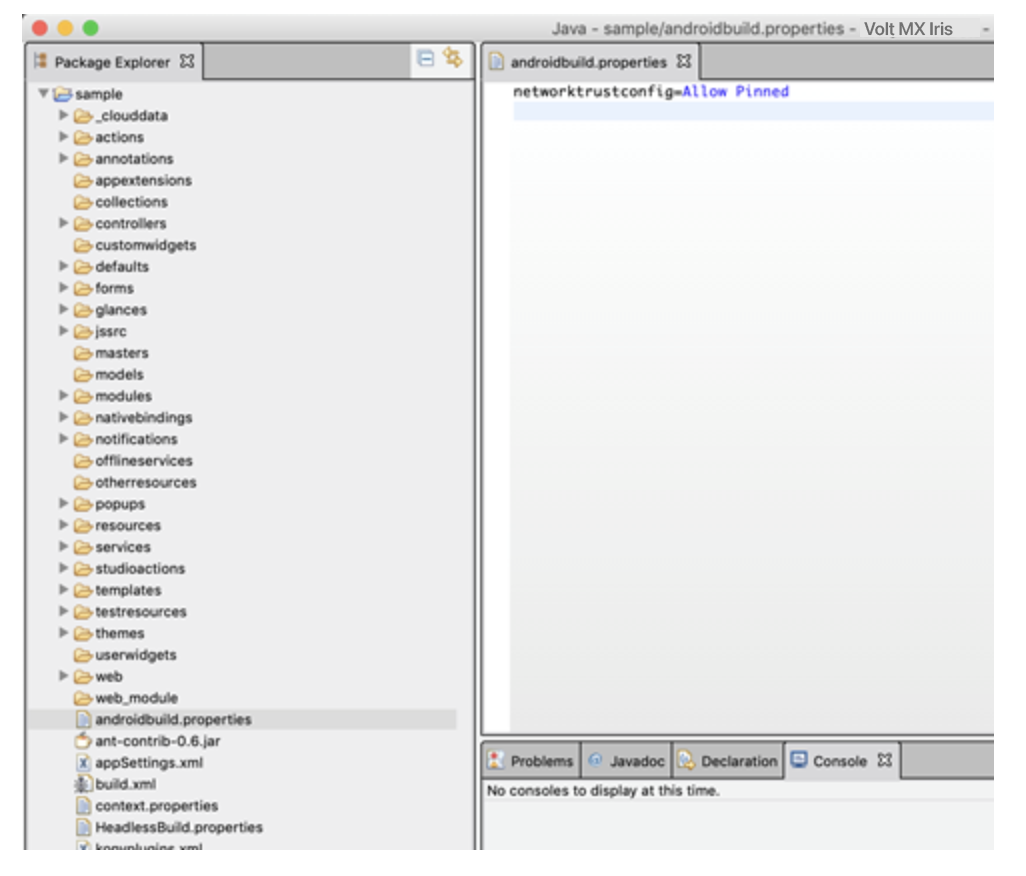Expand the web folder
1026x876 pixels.
pyautogui.click(x=63, y=676)
